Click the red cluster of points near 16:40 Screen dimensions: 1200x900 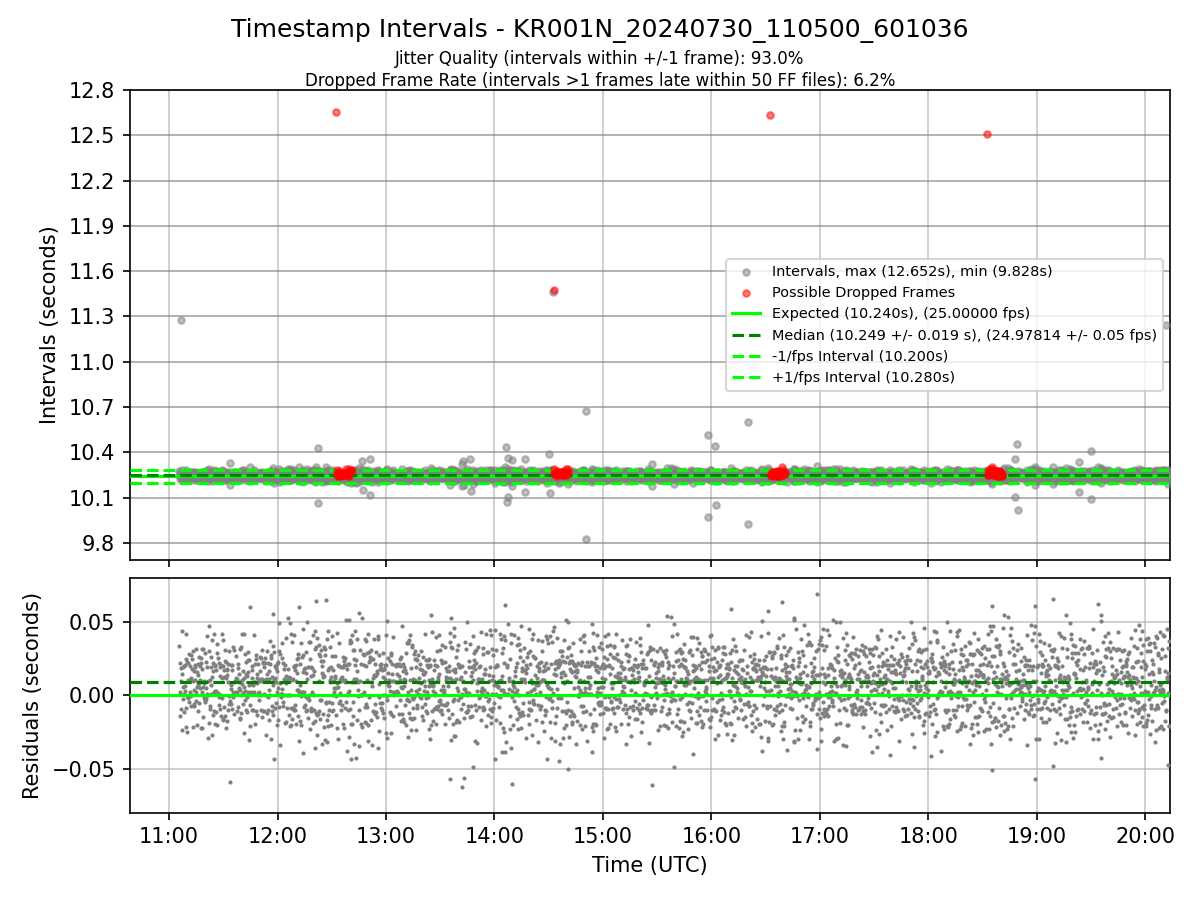pos(778,472)
